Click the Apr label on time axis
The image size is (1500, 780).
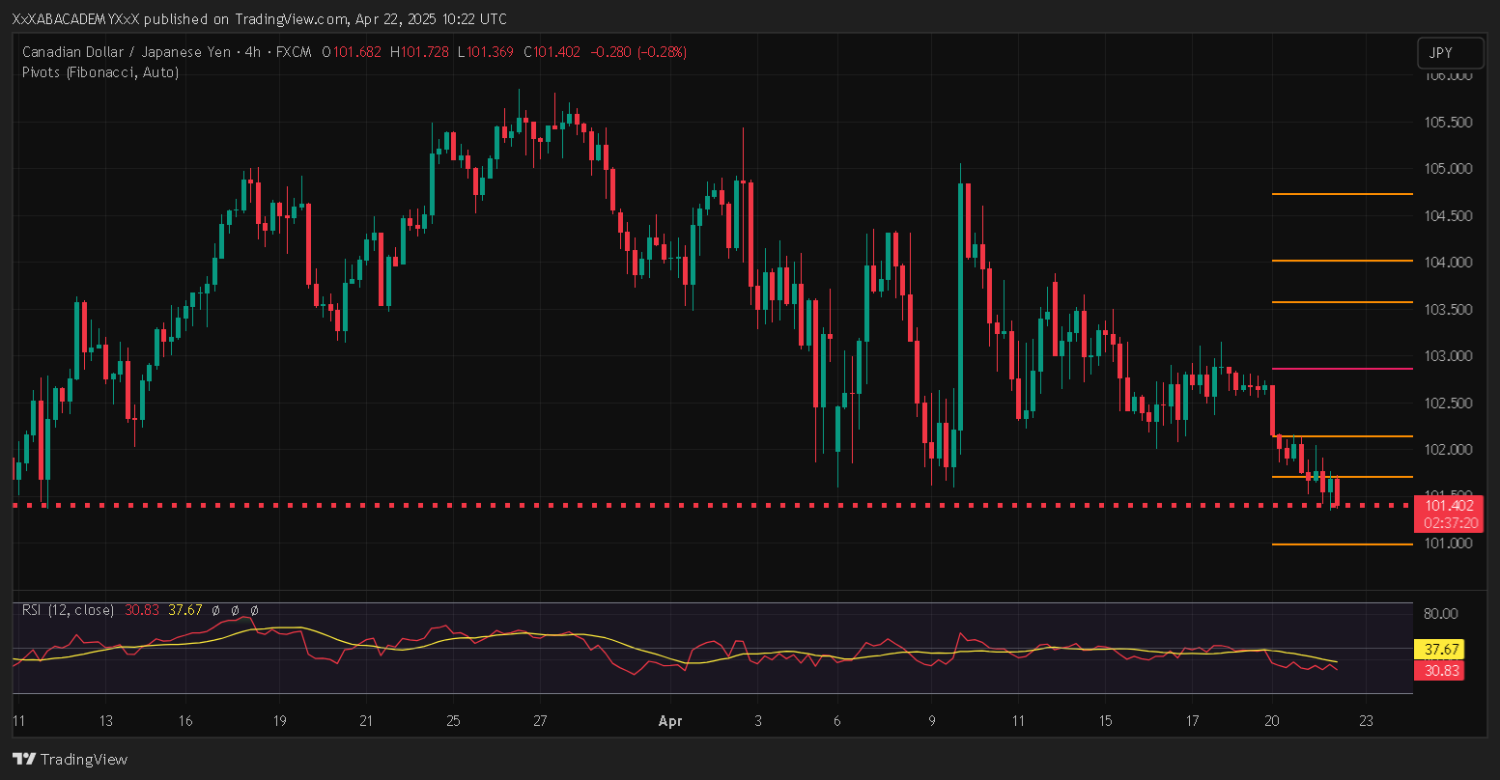[670, 720]
